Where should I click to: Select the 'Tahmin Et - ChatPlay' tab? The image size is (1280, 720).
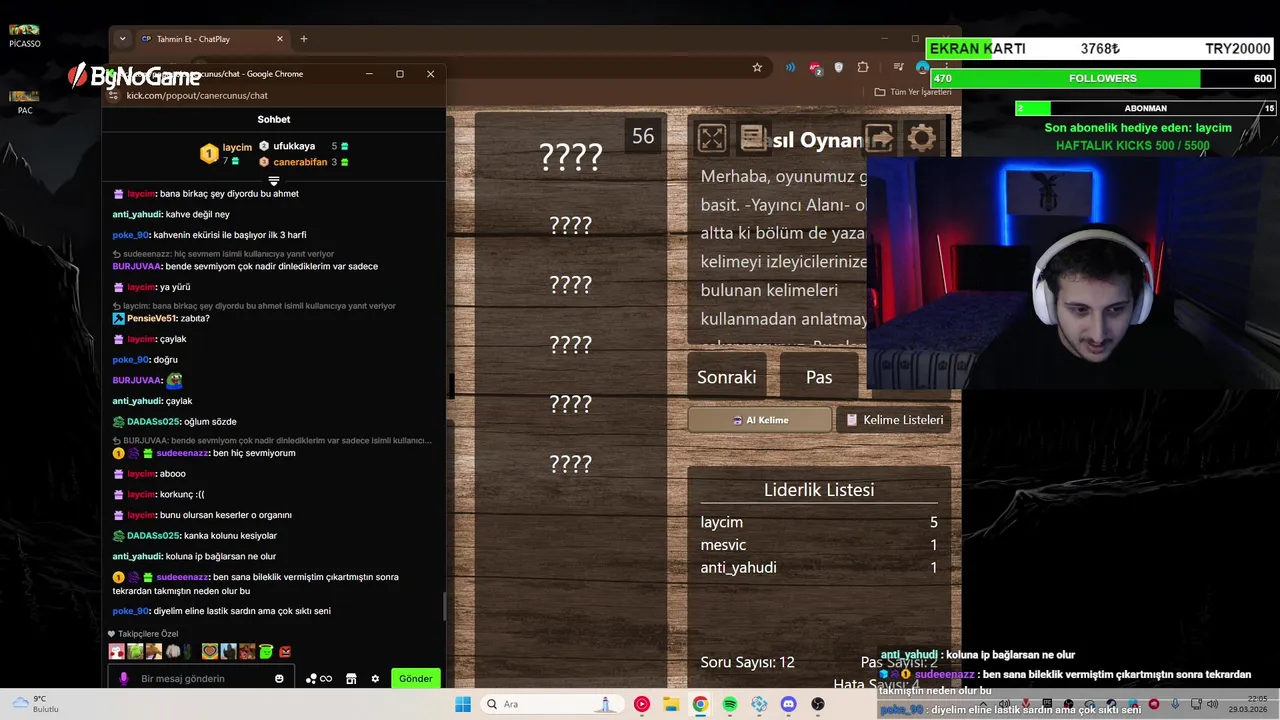[211, 39]
